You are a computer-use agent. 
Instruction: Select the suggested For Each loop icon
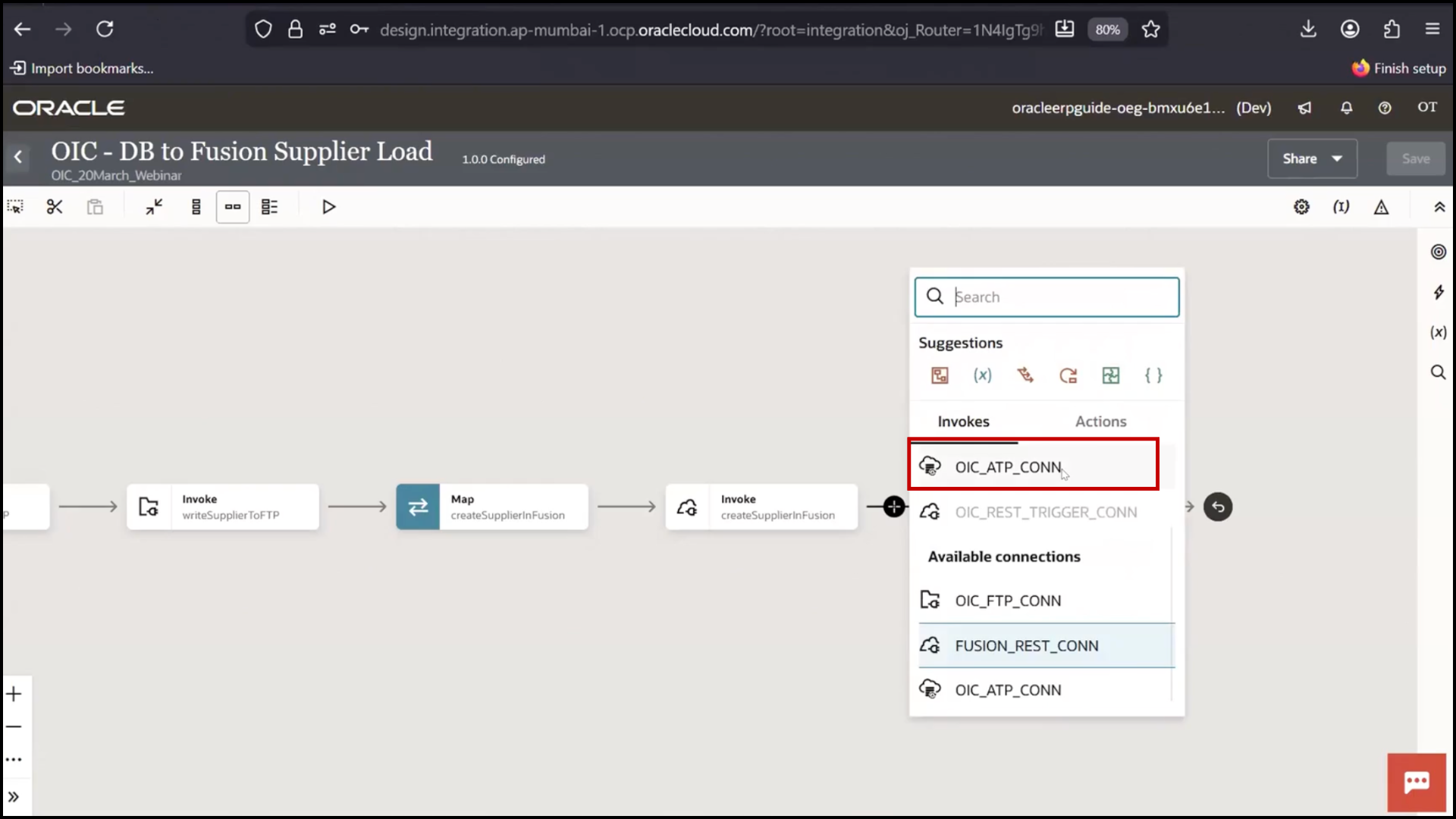click(1068, 375)
